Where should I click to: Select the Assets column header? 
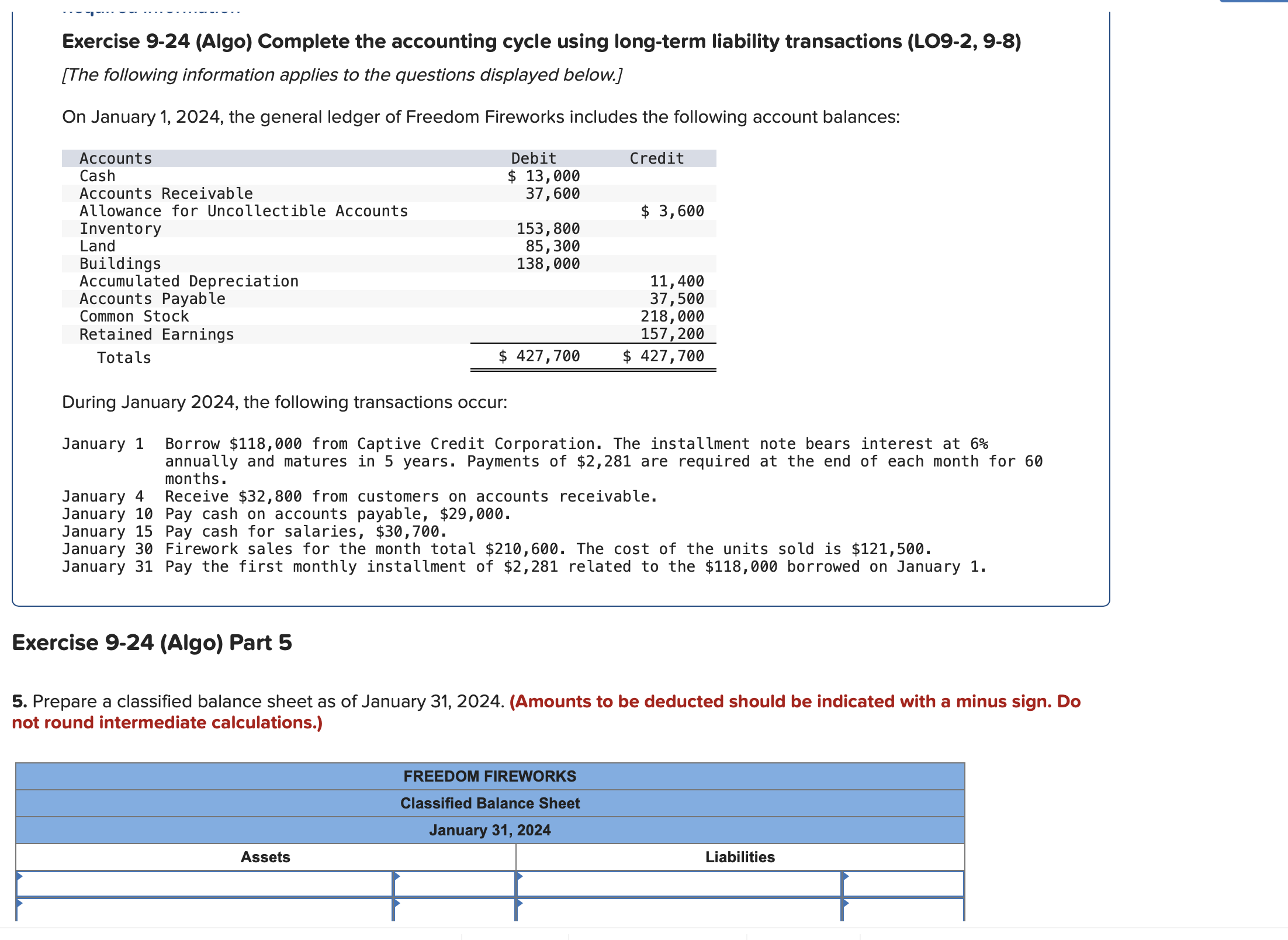pos(266,857)
